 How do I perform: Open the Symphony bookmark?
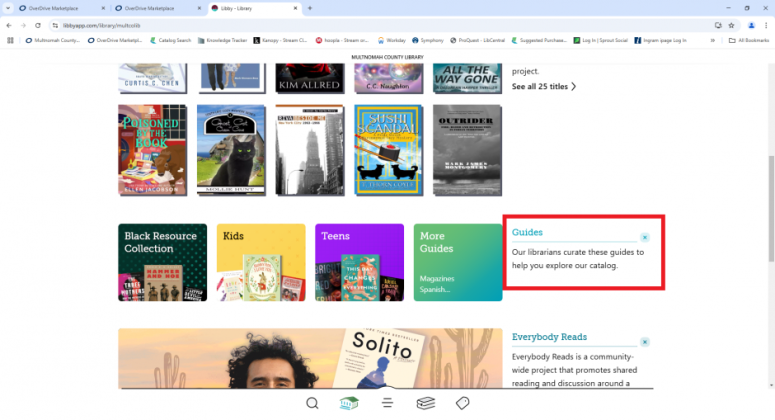coord(428,41)
